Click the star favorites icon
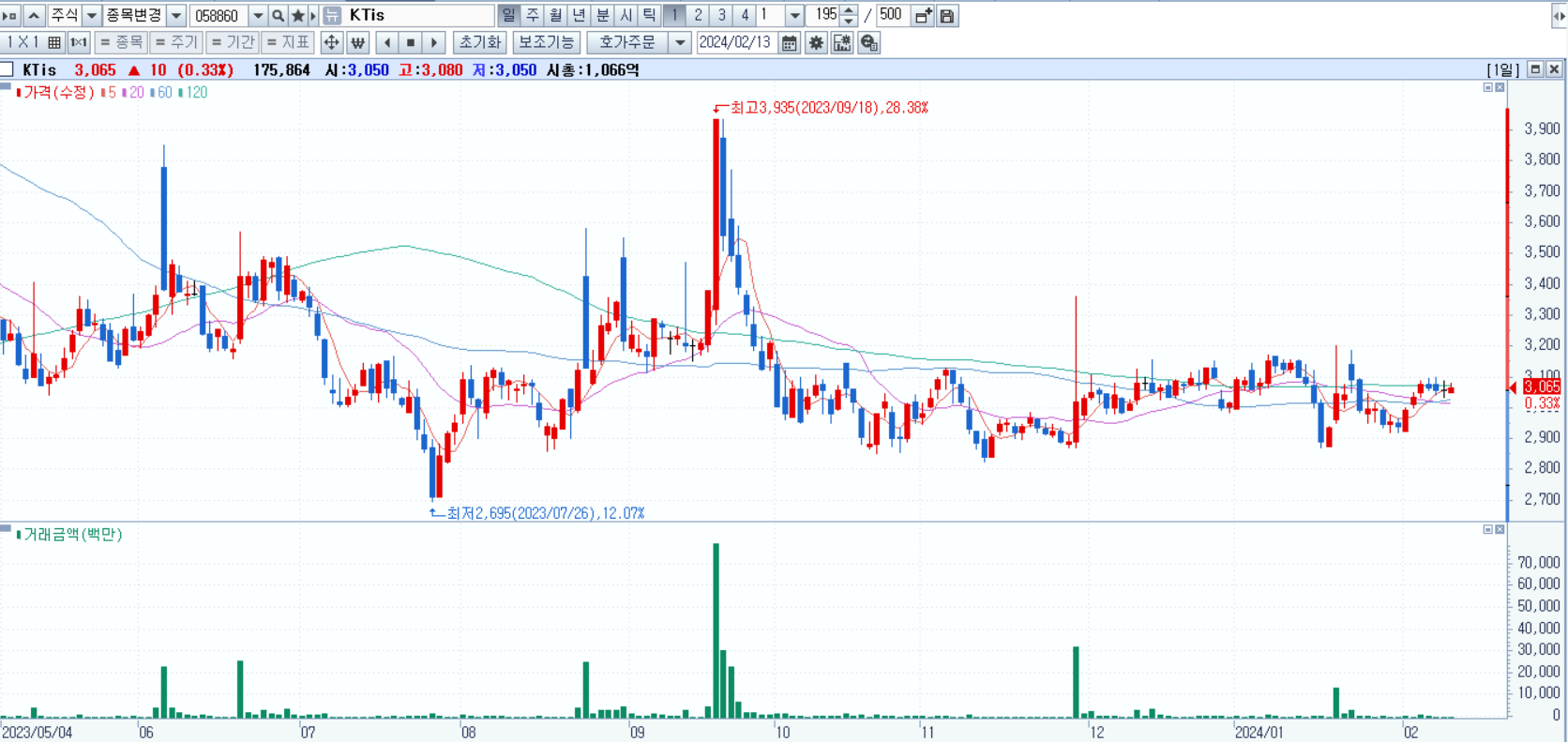 tap(298, 16)
